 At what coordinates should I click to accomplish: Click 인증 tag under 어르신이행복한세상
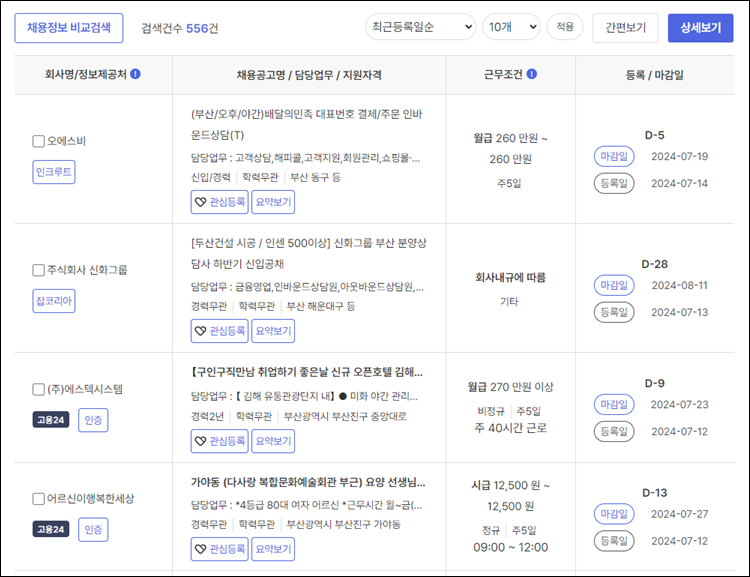coord(93,530)
